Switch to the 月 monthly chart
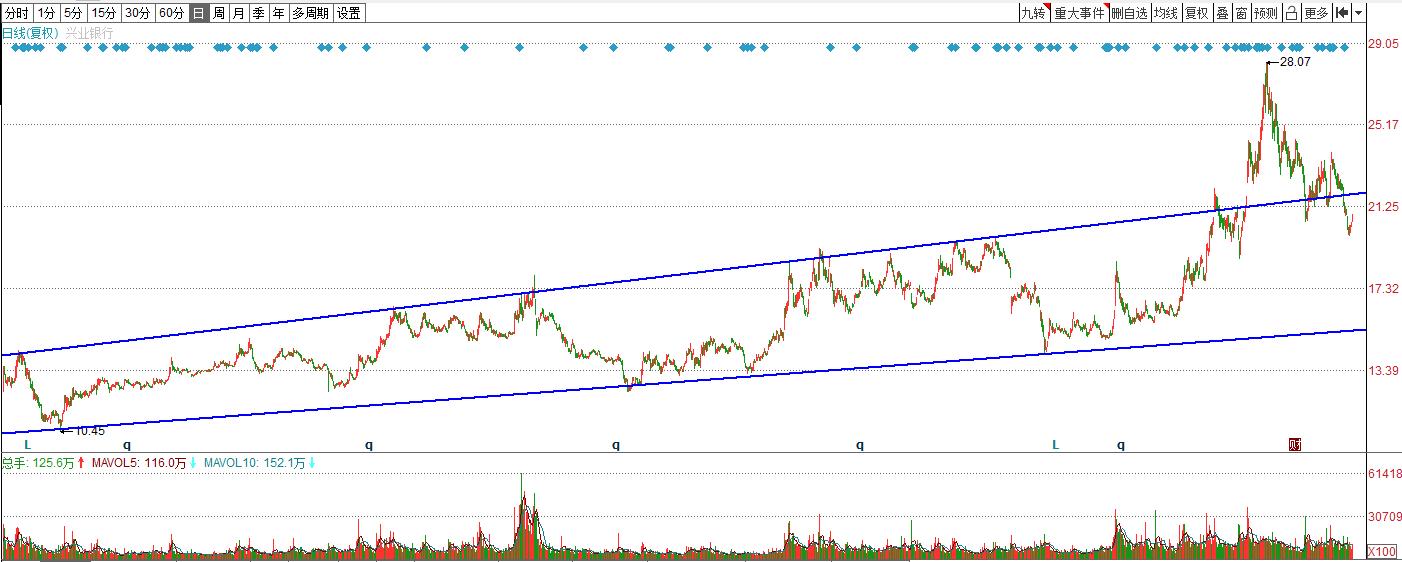 click(238, 13)
